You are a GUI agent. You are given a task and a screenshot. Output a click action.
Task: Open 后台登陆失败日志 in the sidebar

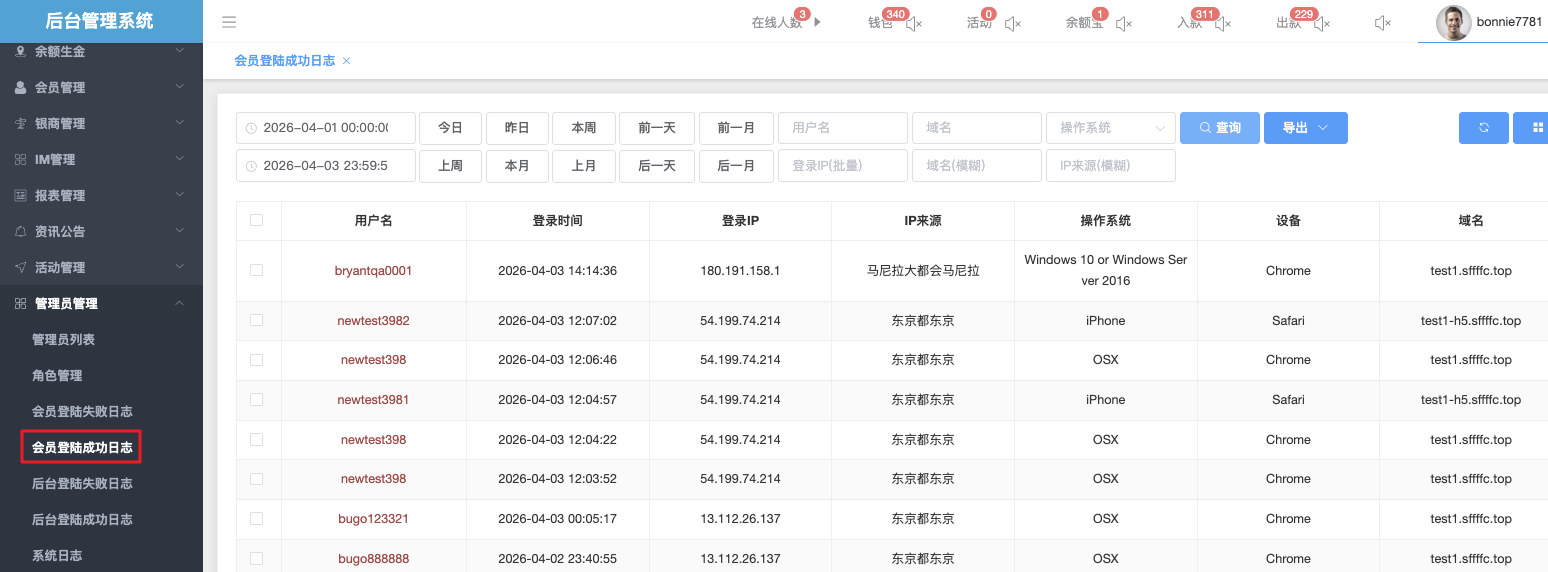click(82, 484)
